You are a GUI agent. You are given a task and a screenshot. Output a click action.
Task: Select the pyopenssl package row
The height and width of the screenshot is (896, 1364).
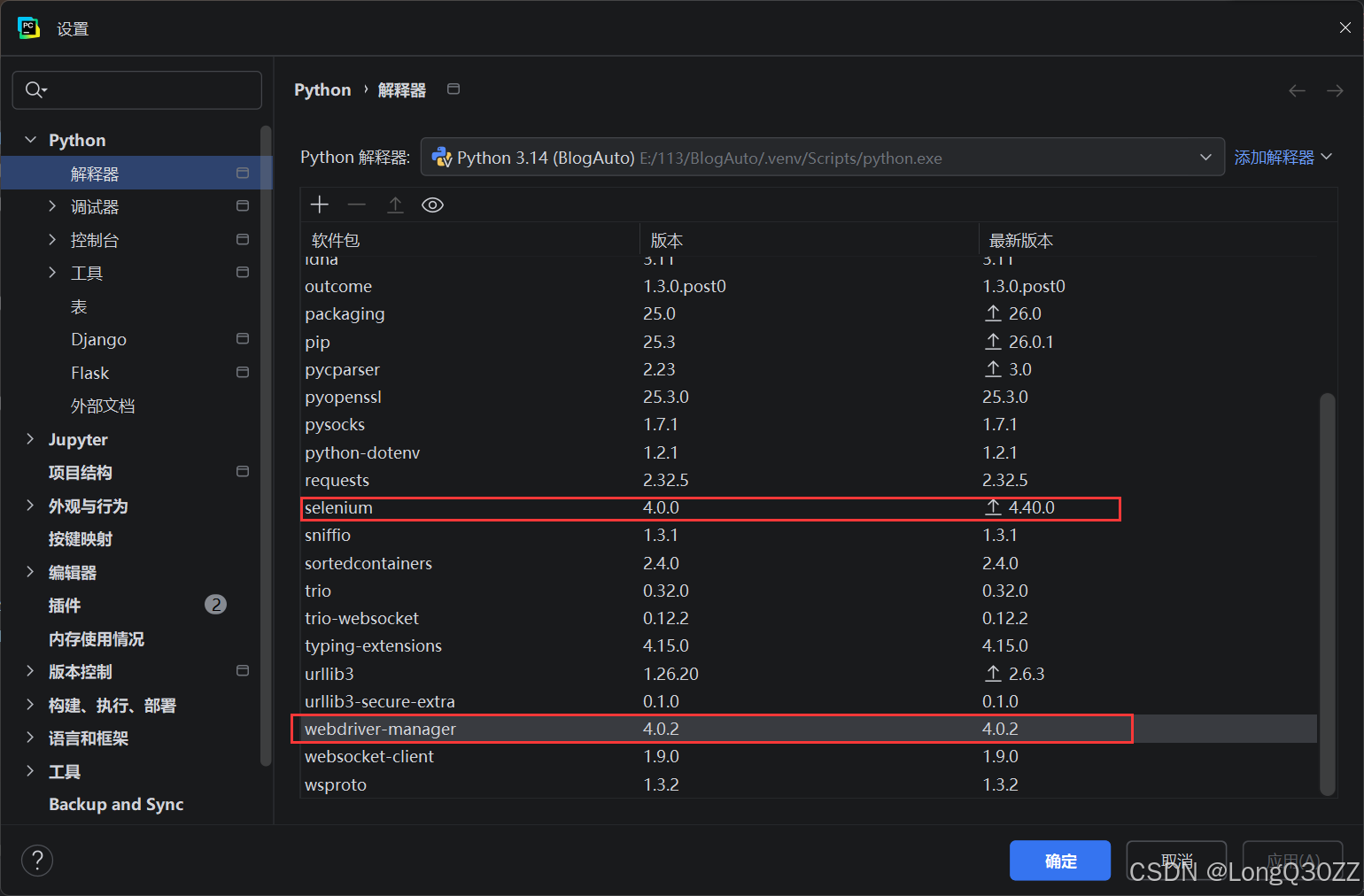click(809, 397)
